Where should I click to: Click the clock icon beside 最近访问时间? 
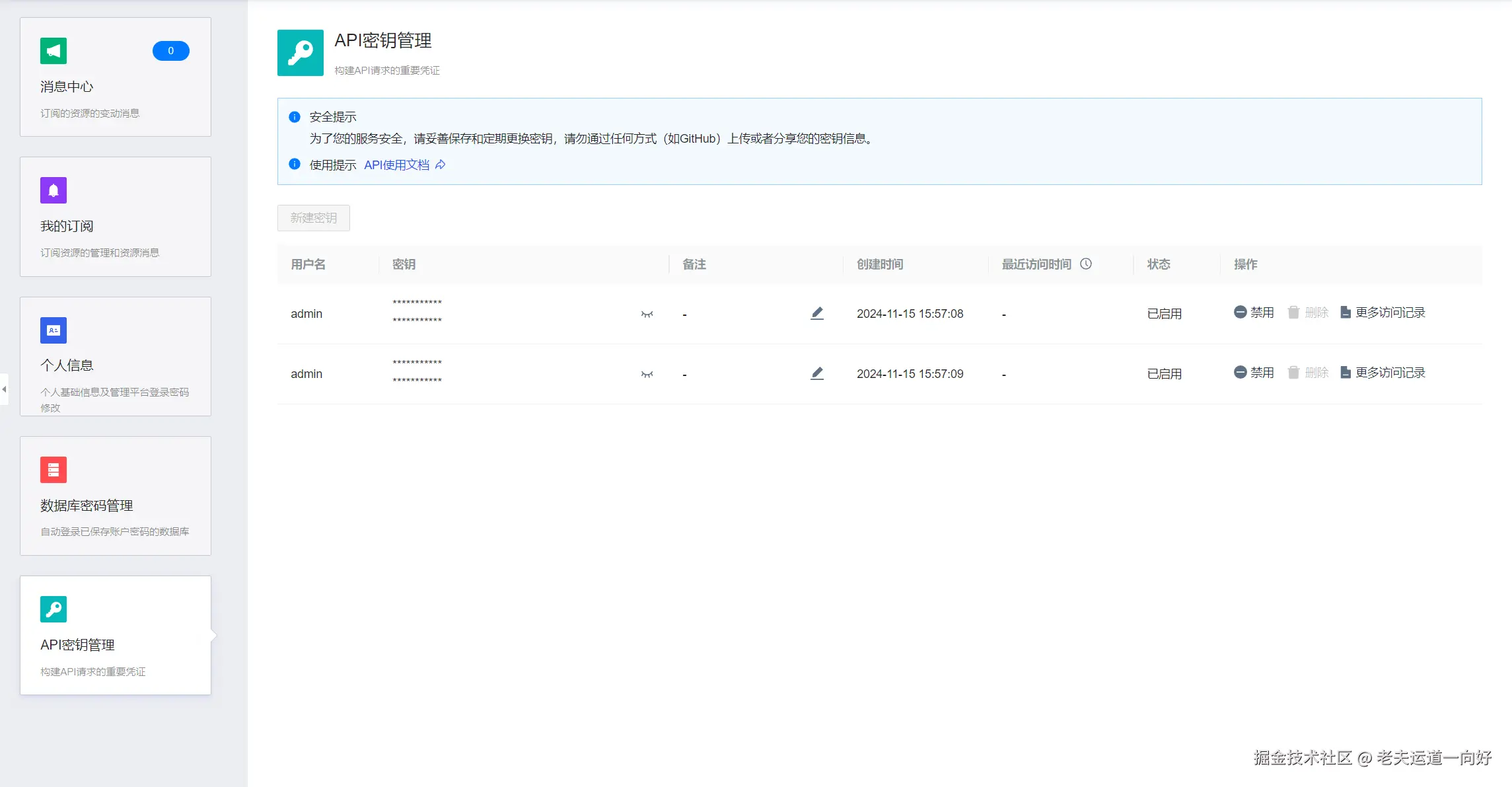tap(1086, 264)
